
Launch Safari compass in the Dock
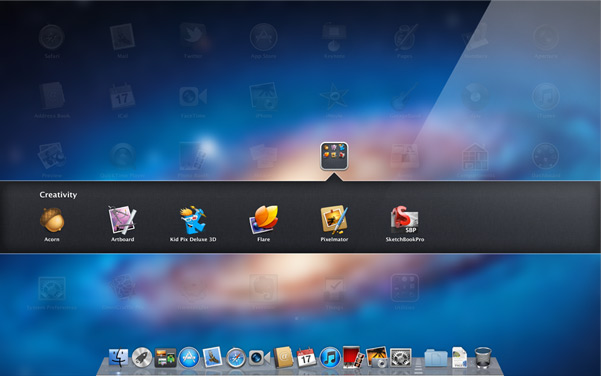236,358
